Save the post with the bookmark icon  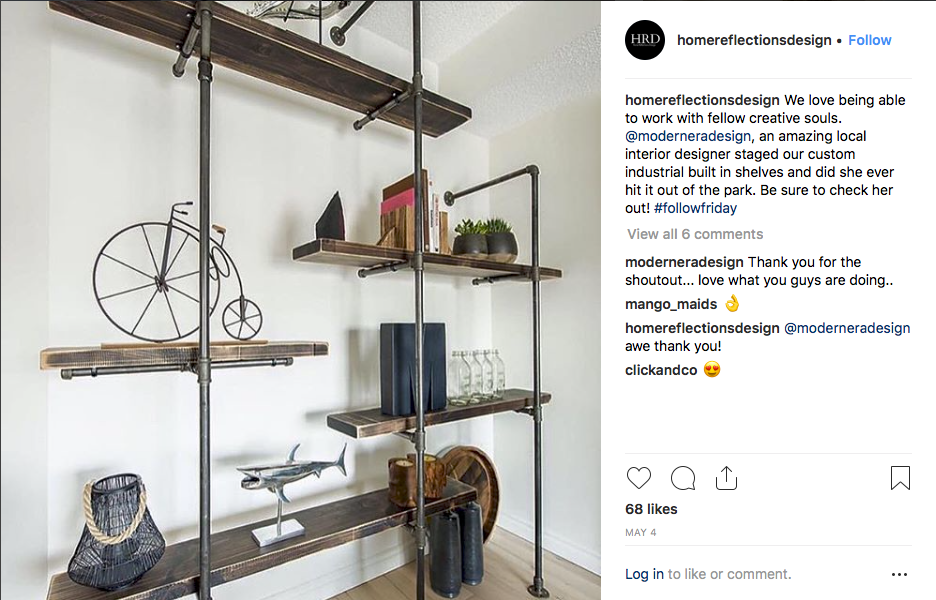click(x=900, y=478)
